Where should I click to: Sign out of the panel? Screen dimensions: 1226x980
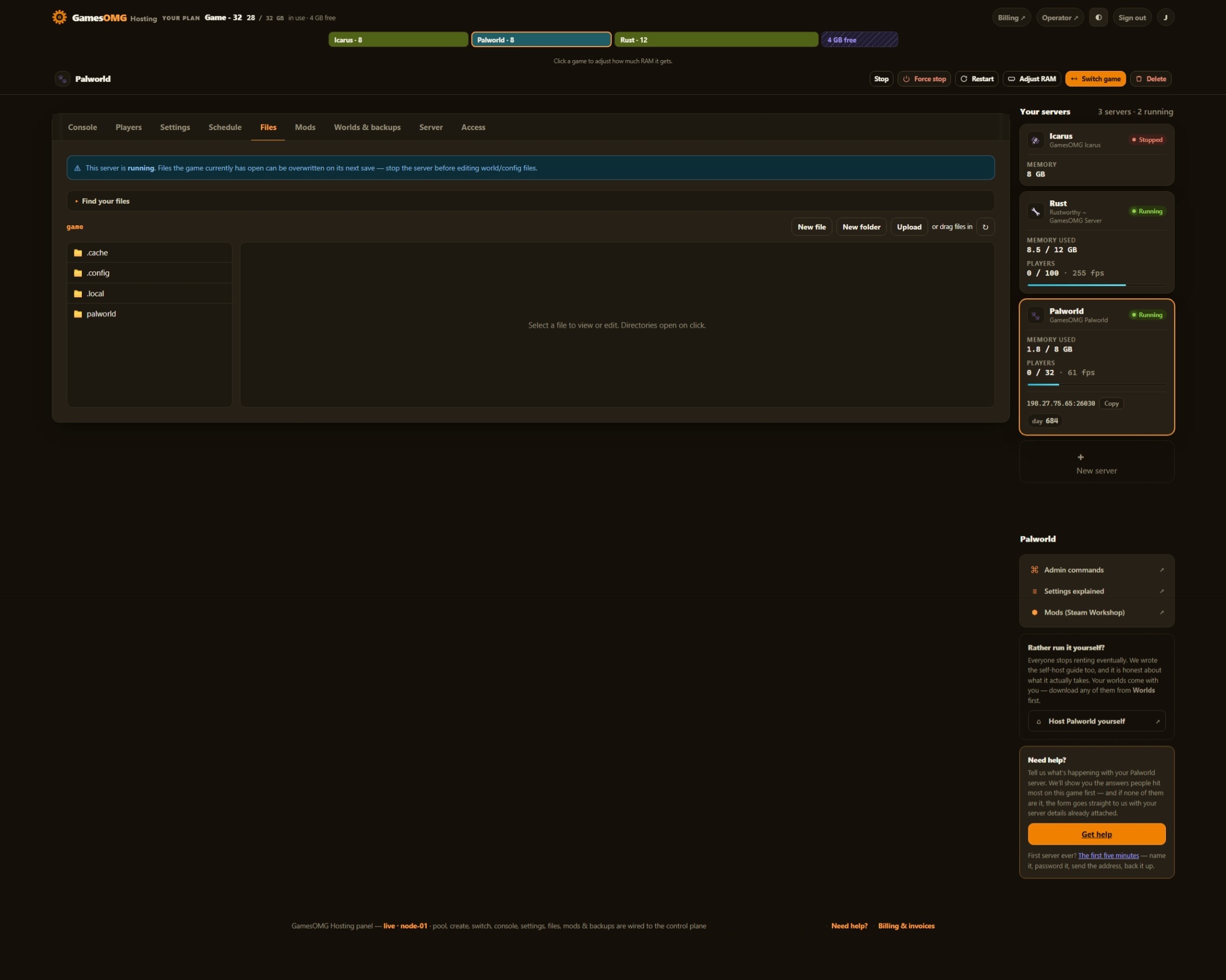coord(1132,18)
